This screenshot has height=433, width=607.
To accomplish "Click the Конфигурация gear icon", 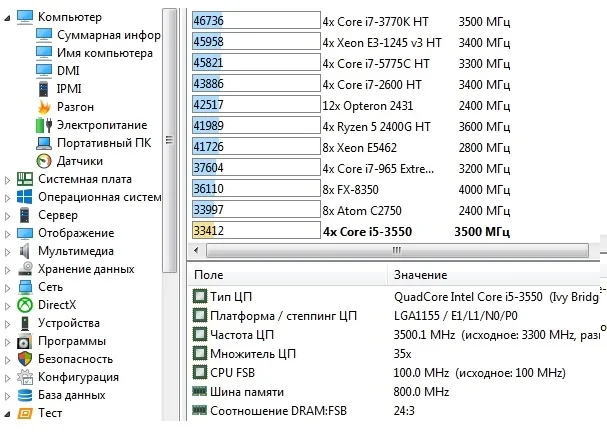I will point(25,377).
